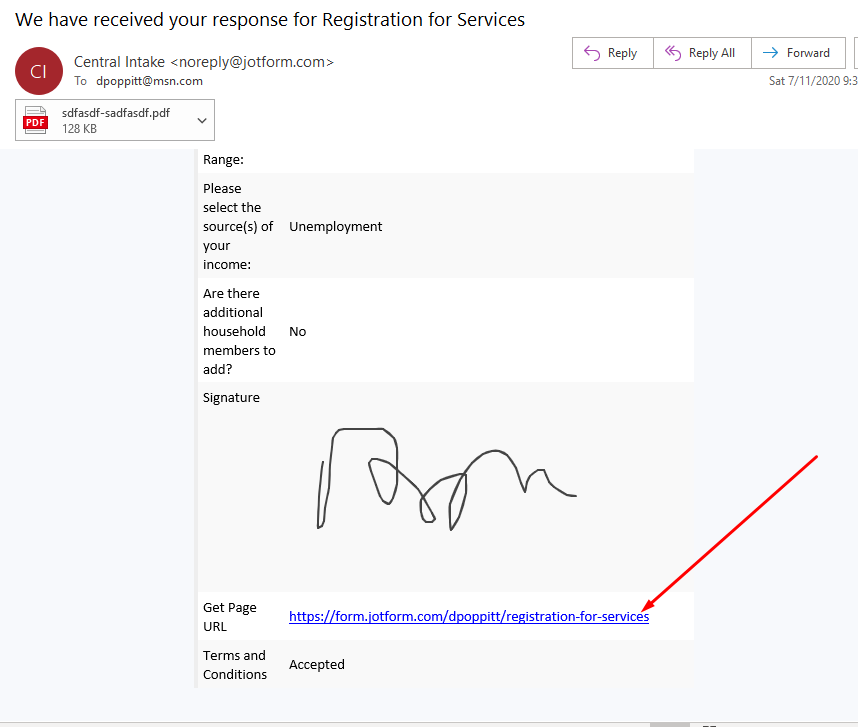Click the CI sender avatar circle

[x=38, y=71]
